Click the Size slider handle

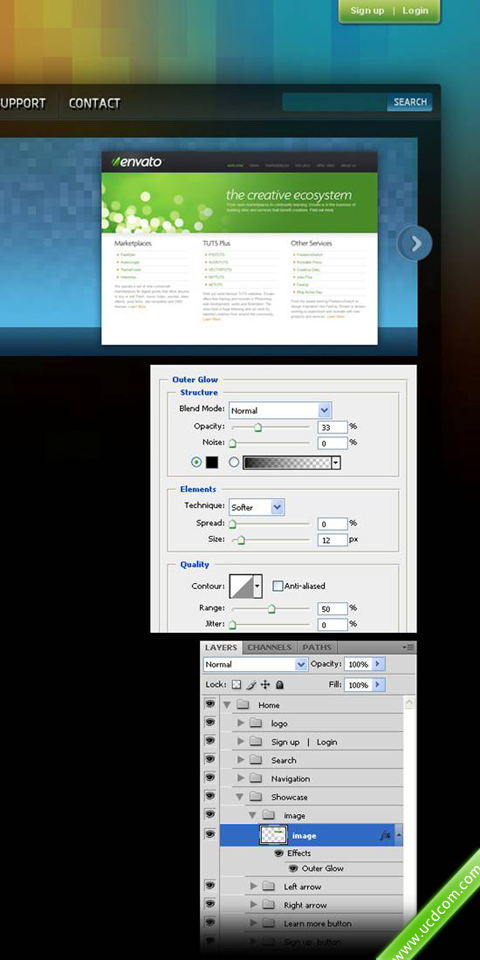[x=241, y=540]
